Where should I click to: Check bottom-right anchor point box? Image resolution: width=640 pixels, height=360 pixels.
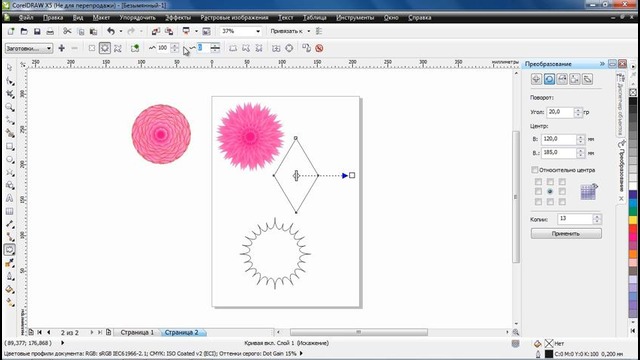point(562,202)
